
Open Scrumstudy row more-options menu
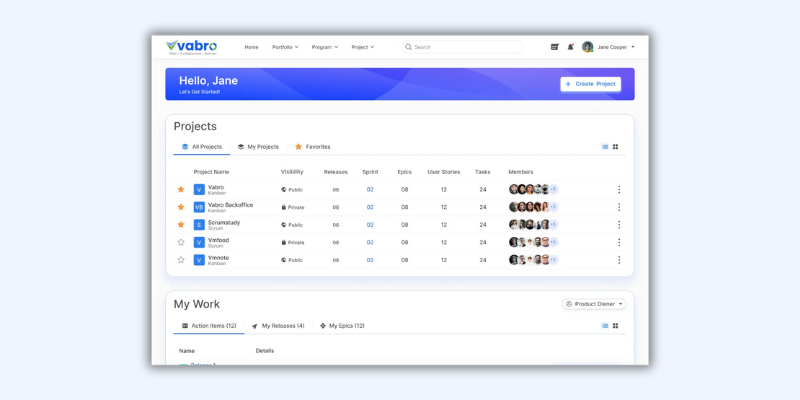point(619,224)
